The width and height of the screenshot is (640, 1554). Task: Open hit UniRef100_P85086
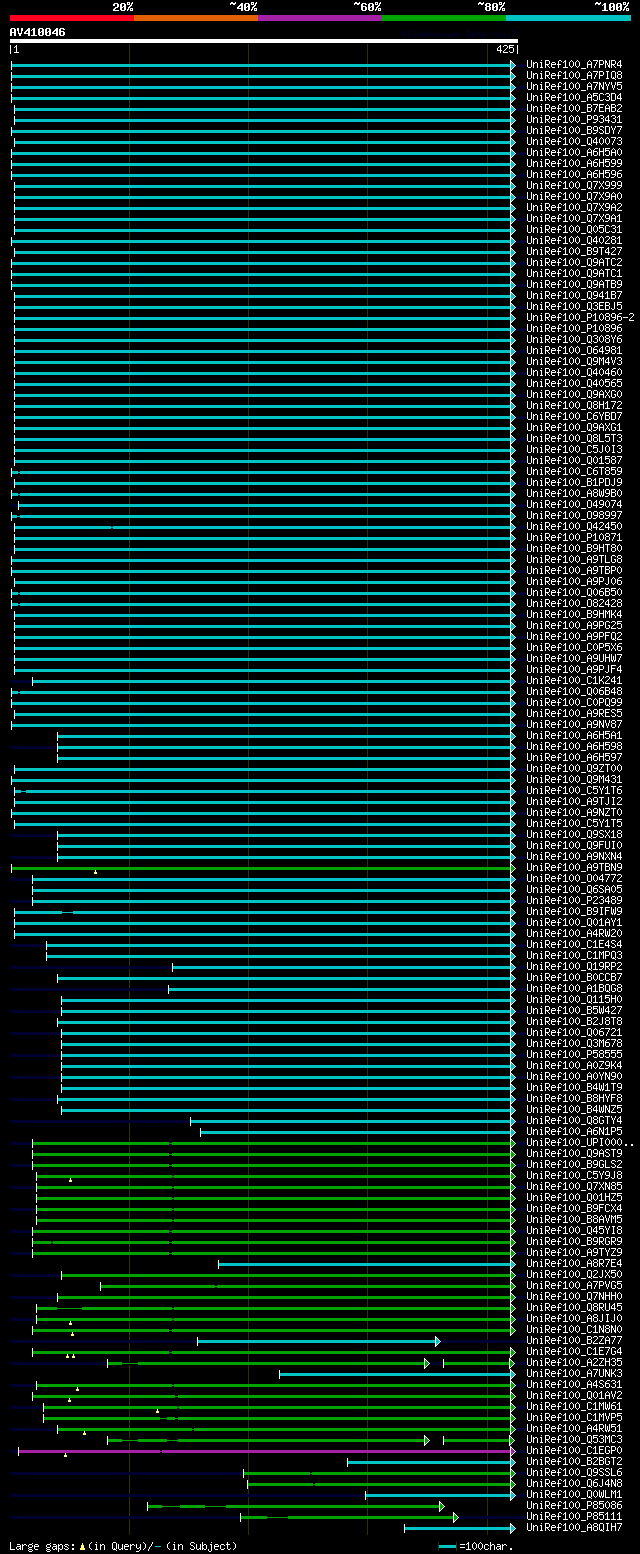574,1506
